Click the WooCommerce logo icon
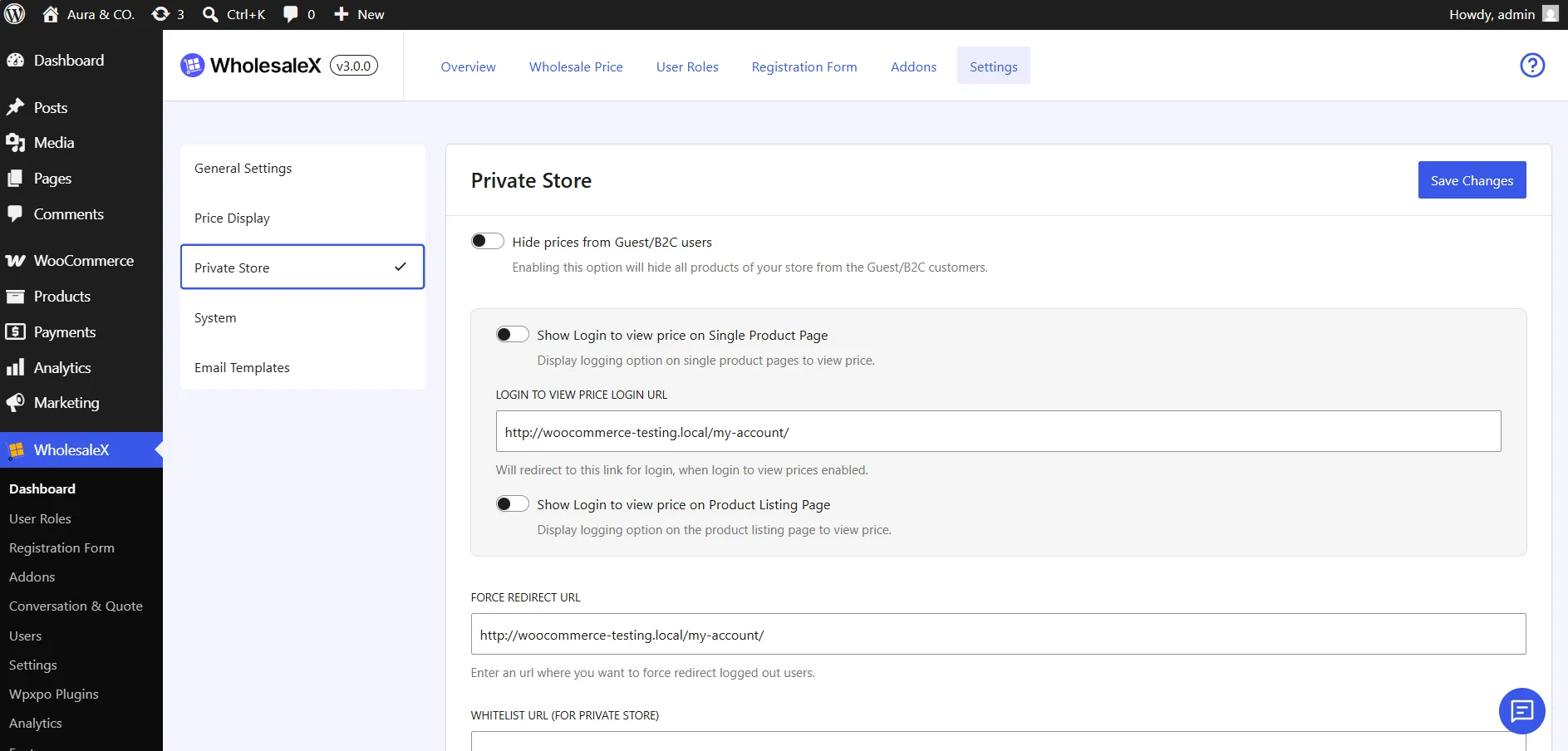The height and width of the screenshot is (751, 1568). 15,261
